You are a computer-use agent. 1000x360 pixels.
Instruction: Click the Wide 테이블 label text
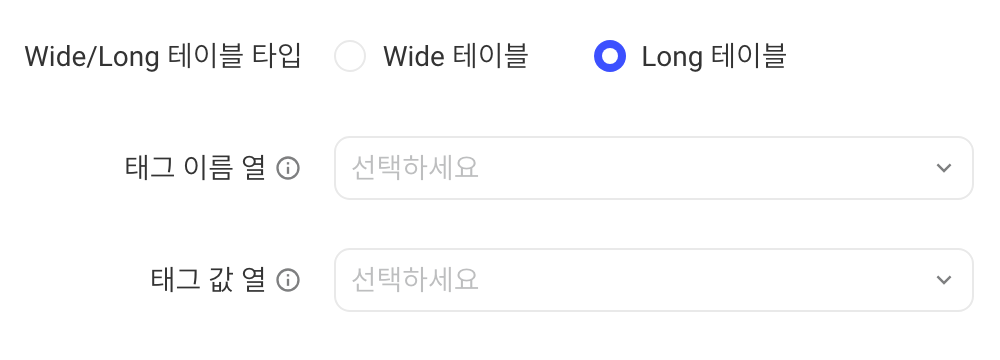point(455,56)
